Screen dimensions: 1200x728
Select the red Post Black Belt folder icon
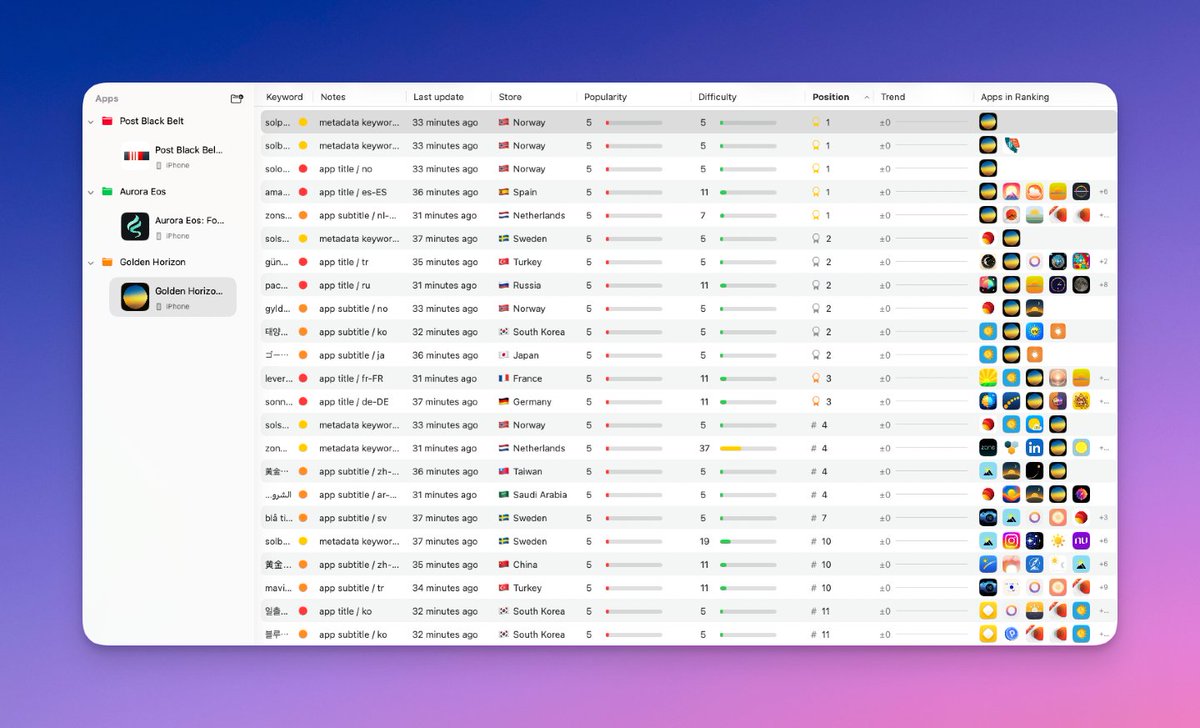pyautogui.click(x=107, y=121)
